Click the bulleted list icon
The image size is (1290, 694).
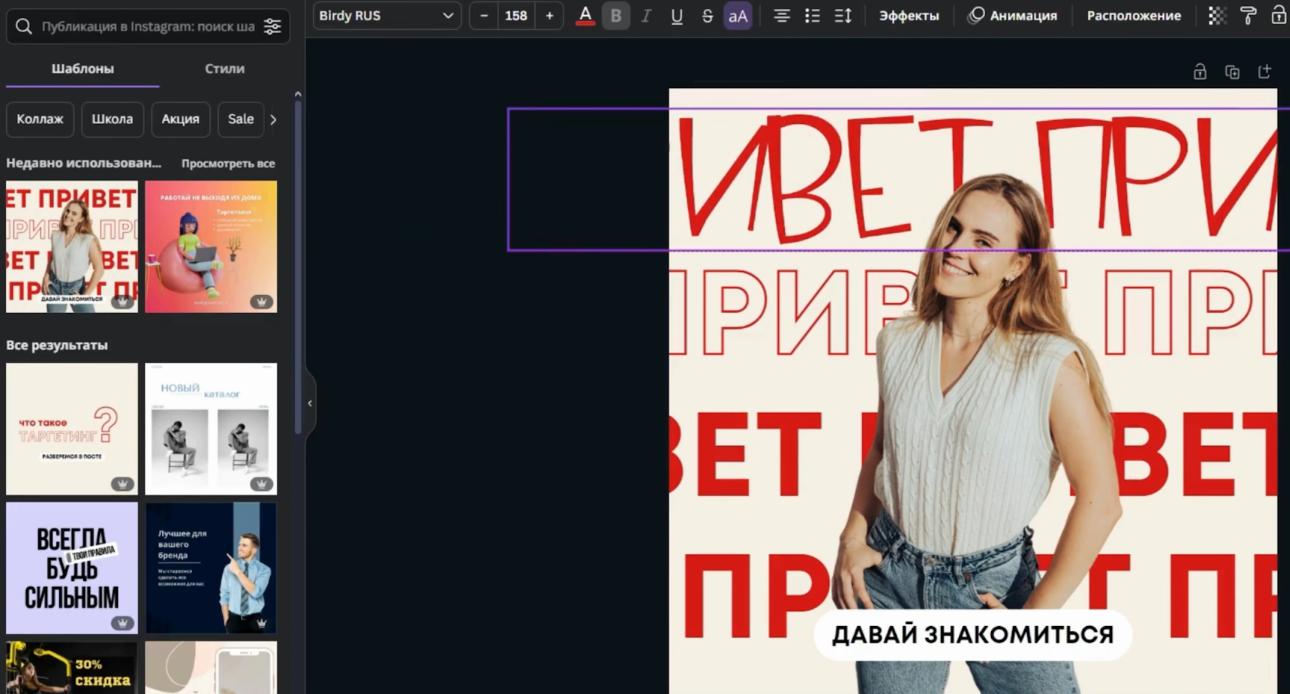(812, 16)
